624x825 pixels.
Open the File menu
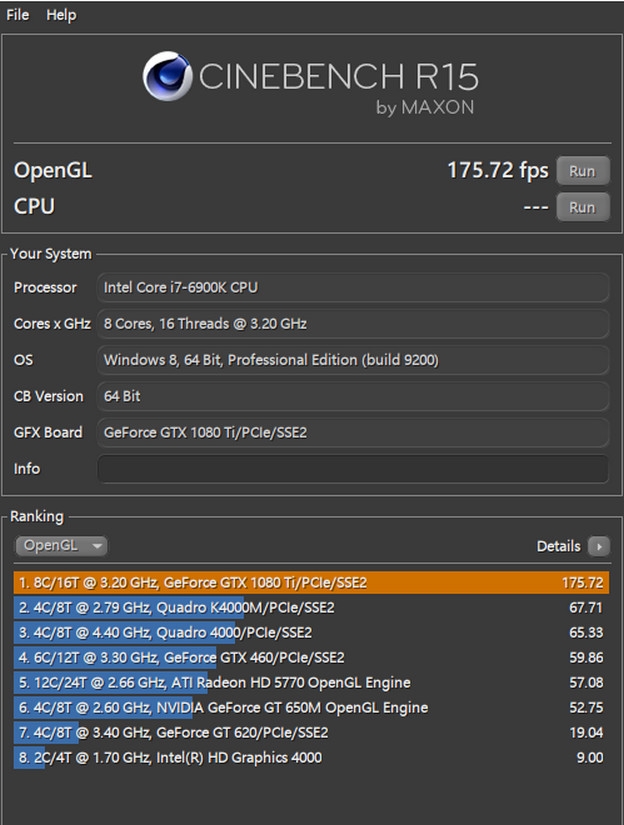pyautogui.click(x=17, y=15)
